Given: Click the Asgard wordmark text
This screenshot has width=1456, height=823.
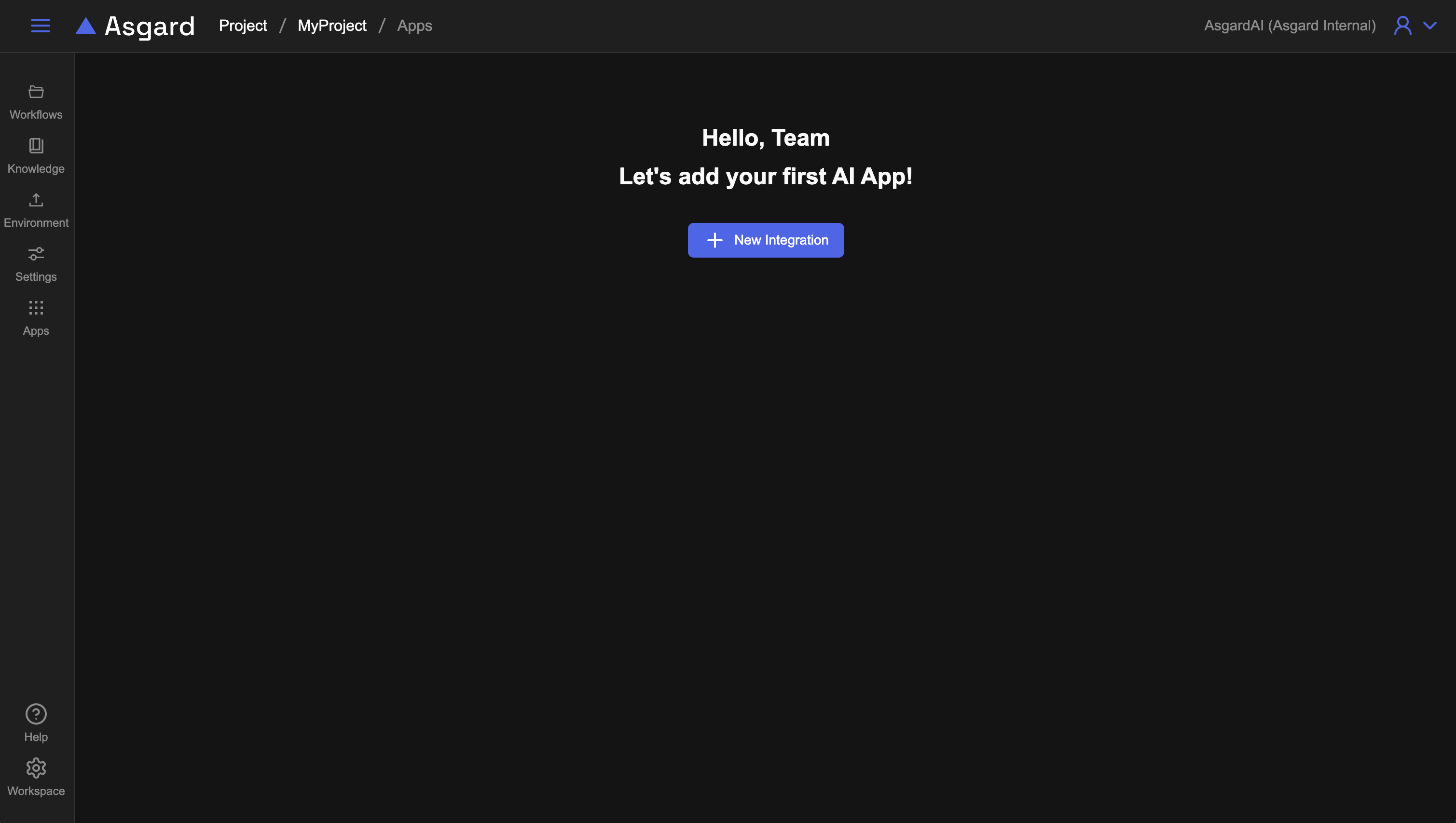Looking at the screenshot, I should pyautogui.click(x=150, y=27).
